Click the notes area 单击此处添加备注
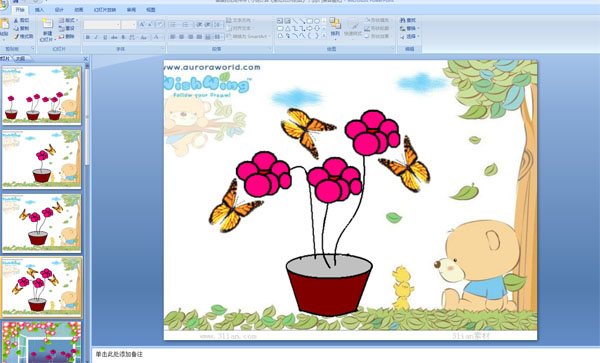600x363 pixels. [119, 355]
